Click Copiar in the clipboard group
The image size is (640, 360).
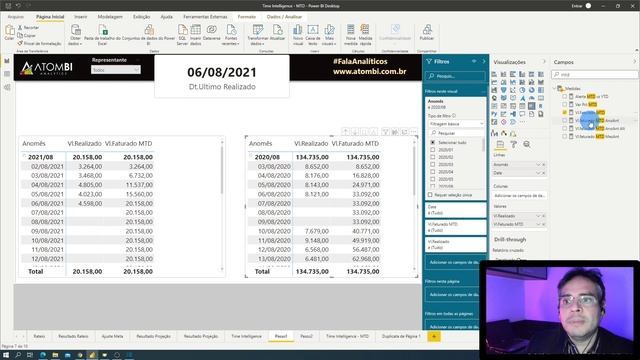click(x=27, y=36)
